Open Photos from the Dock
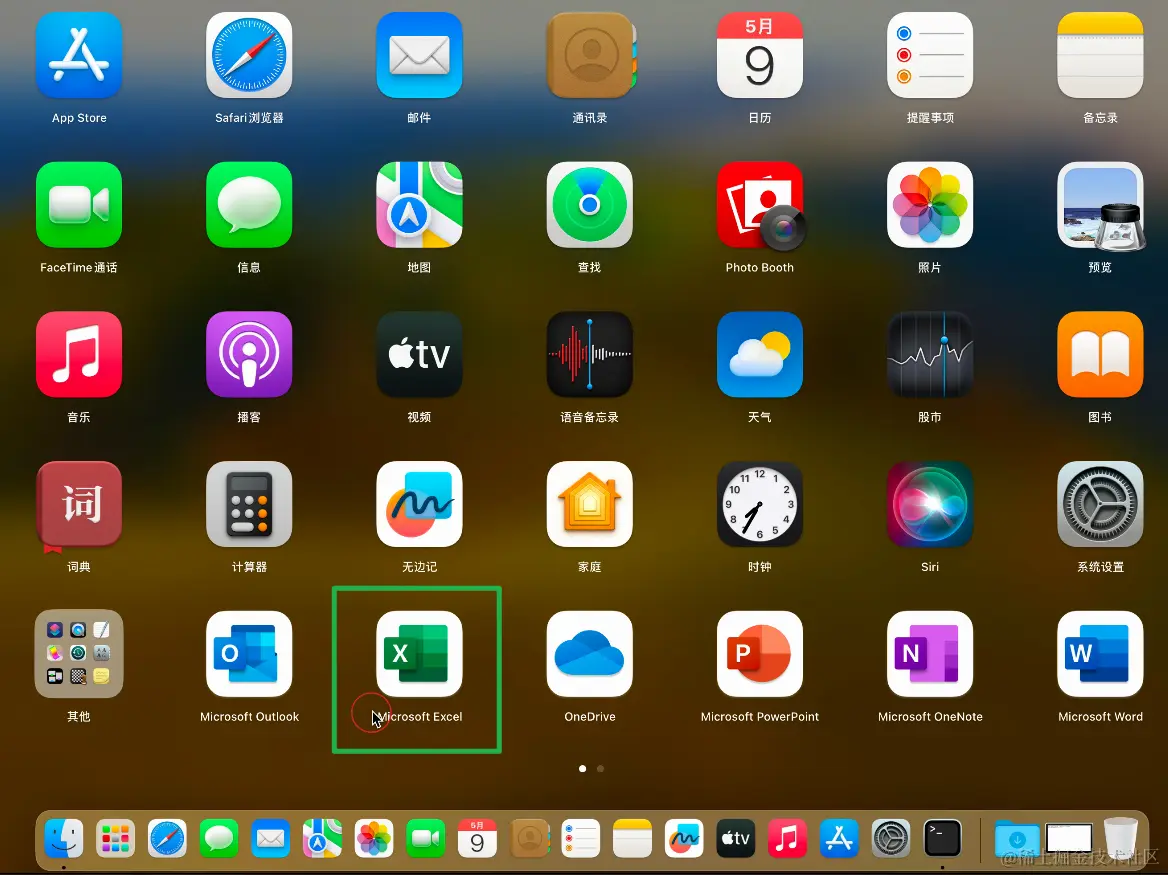This screenshot has height=875, width=1168. pyautogui.click(x=374, y=839)
